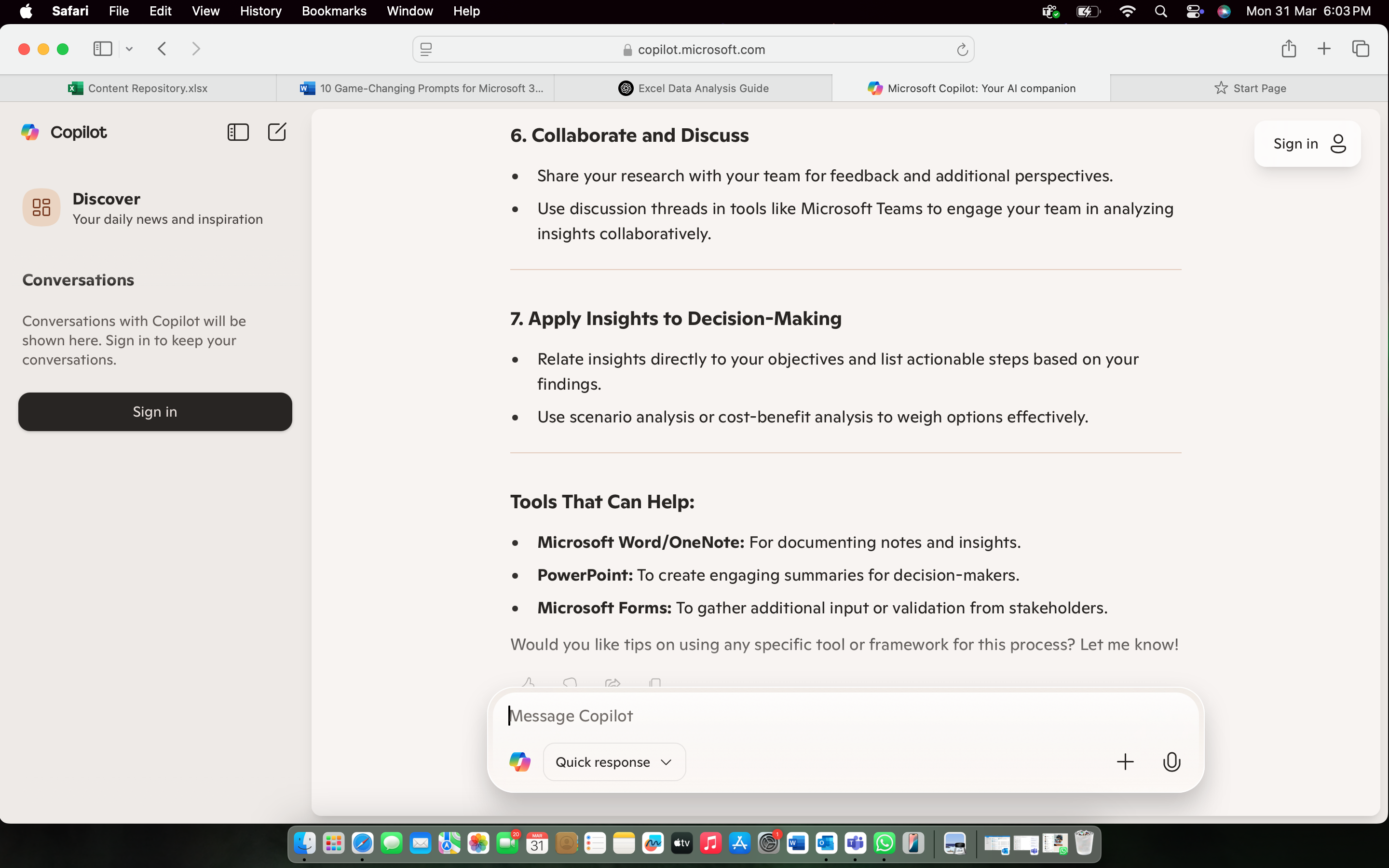
Task: Open the Window menu
Action: (410, 12)
